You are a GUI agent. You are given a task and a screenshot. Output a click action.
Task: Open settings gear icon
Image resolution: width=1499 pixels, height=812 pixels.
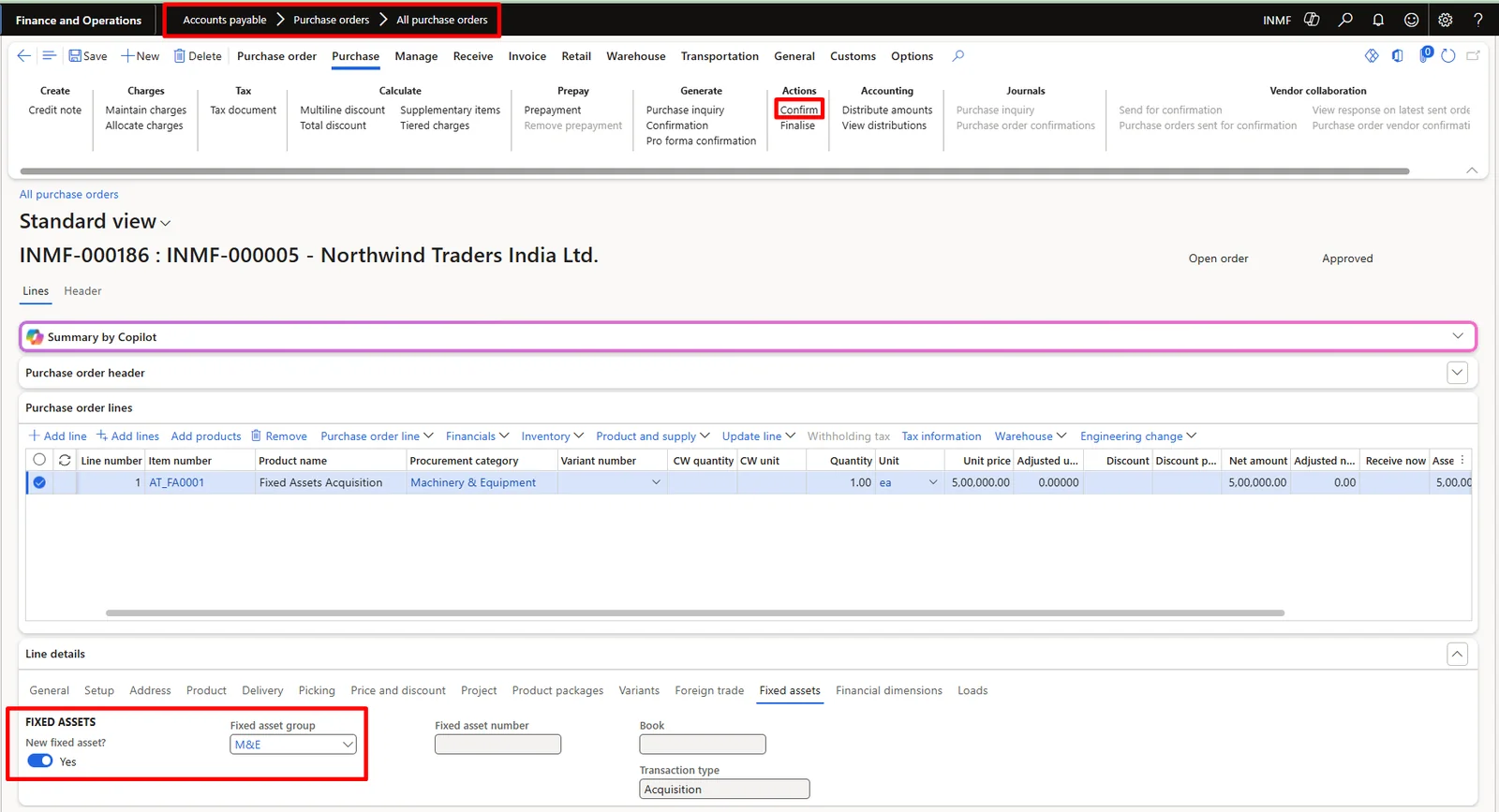(1446, 20)
